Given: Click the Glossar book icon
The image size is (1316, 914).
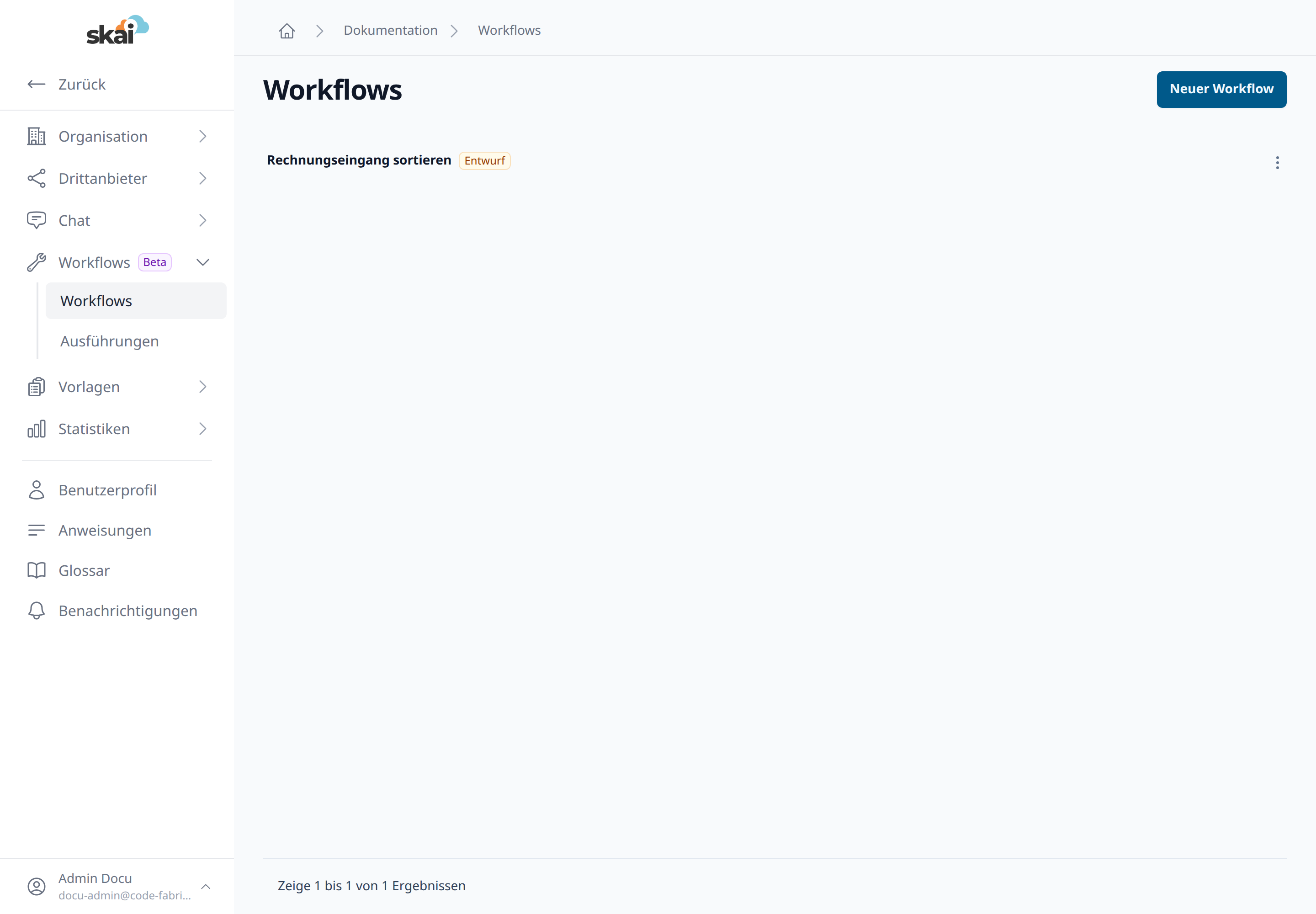Looking at the screenshot, I should pos(36,570).
